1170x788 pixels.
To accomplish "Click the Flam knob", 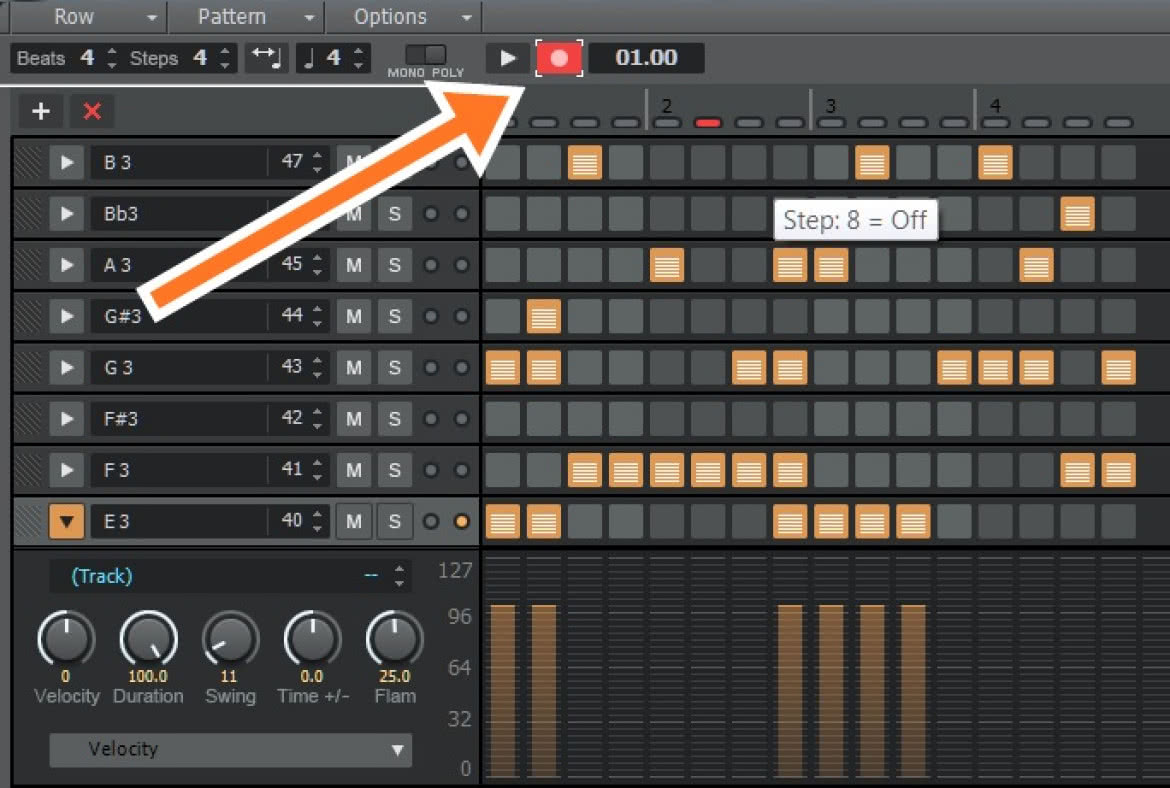I will pyautogui.click(x=395, y=639).
